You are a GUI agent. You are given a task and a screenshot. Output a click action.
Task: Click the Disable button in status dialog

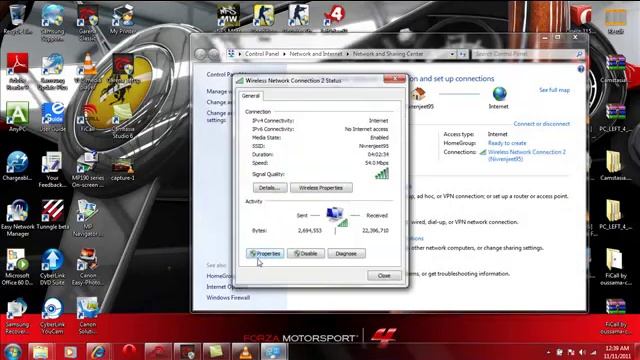306,253
